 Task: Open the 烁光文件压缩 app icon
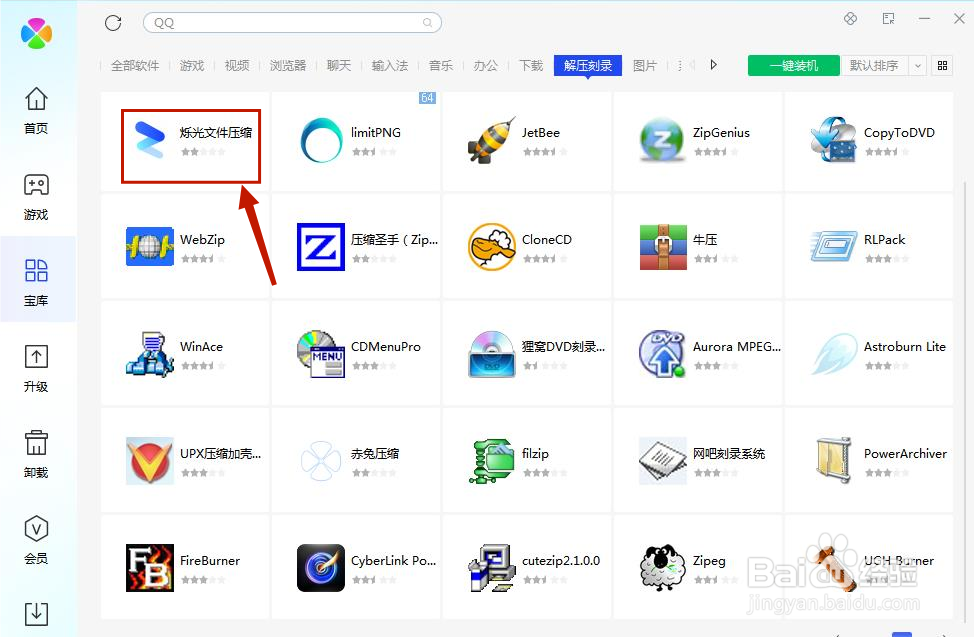point(150,139)
